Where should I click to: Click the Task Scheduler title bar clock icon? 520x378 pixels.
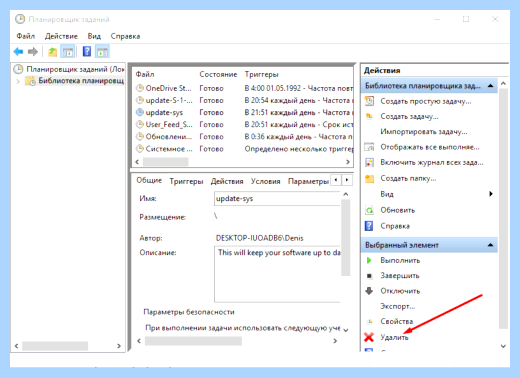coord(20,19)
